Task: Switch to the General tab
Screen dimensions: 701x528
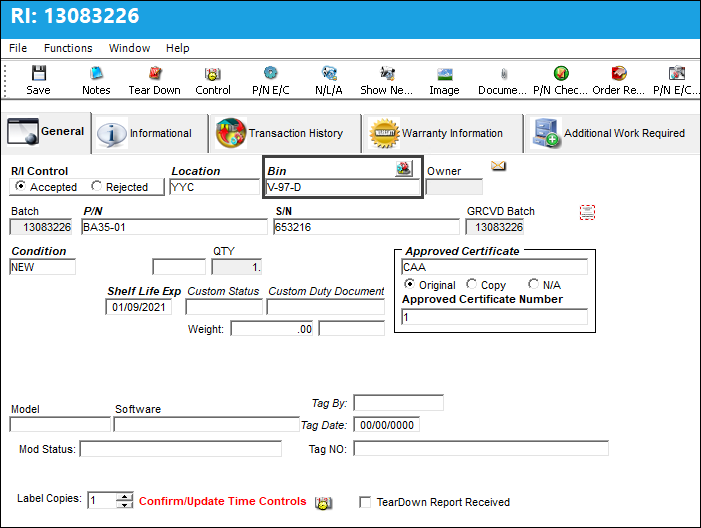Action: click(46, 132)
